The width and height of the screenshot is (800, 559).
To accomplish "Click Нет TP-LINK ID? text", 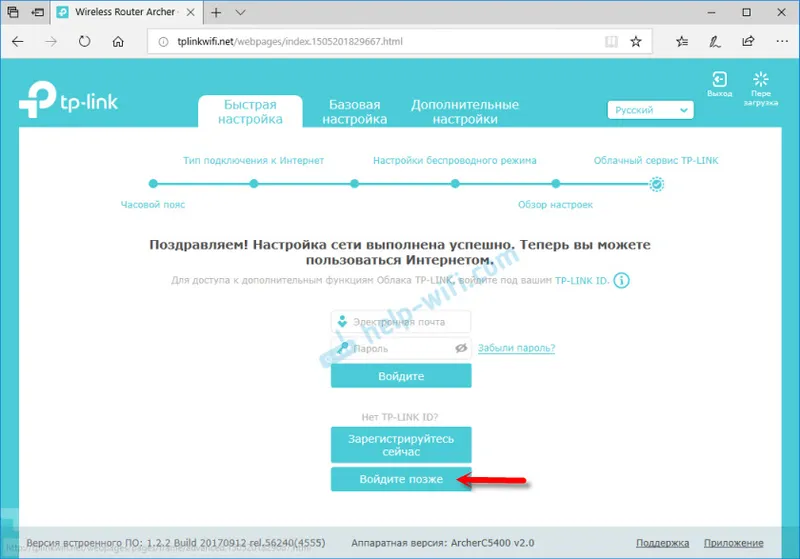I will point(400,417).
